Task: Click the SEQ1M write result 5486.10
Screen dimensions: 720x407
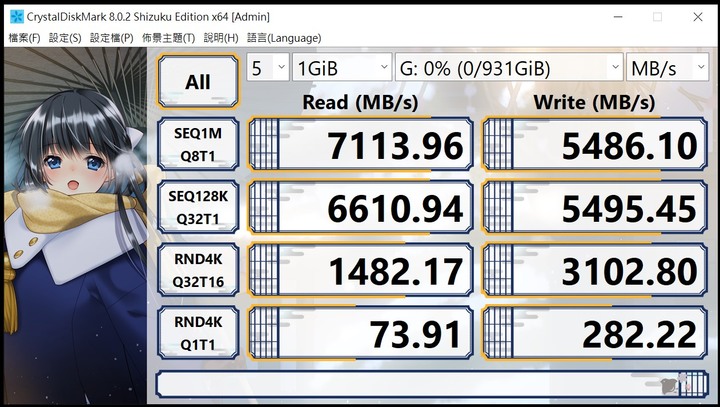Action: 595,144
